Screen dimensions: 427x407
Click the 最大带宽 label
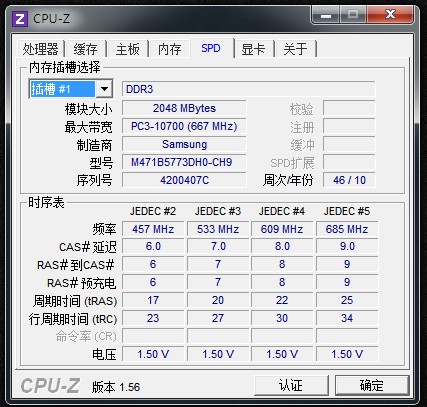[x=88, y=127]
